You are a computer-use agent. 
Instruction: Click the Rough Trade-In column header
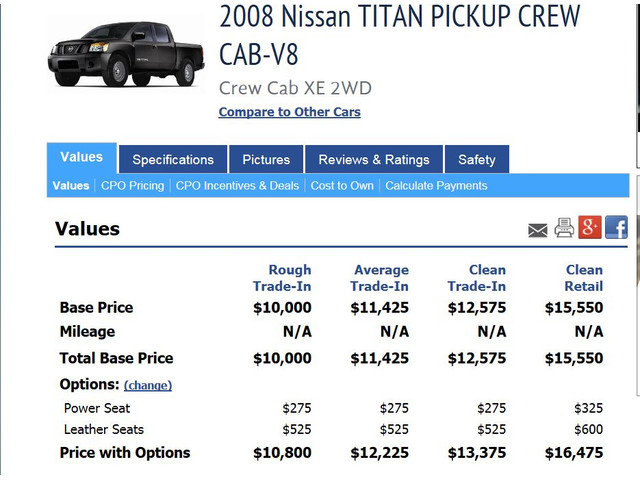pos(282,278)
